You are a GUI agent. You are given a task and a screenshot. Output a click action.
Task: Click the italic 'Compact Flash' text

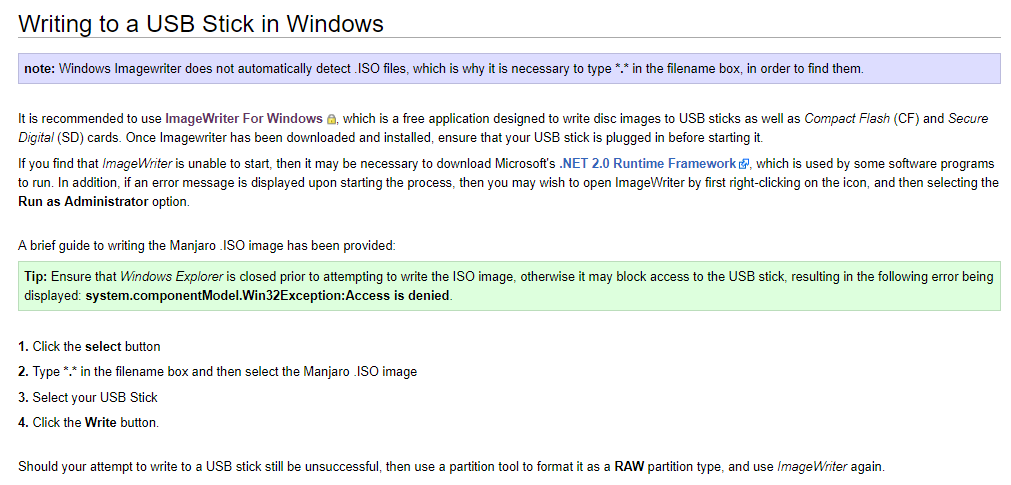pos(847,119)
